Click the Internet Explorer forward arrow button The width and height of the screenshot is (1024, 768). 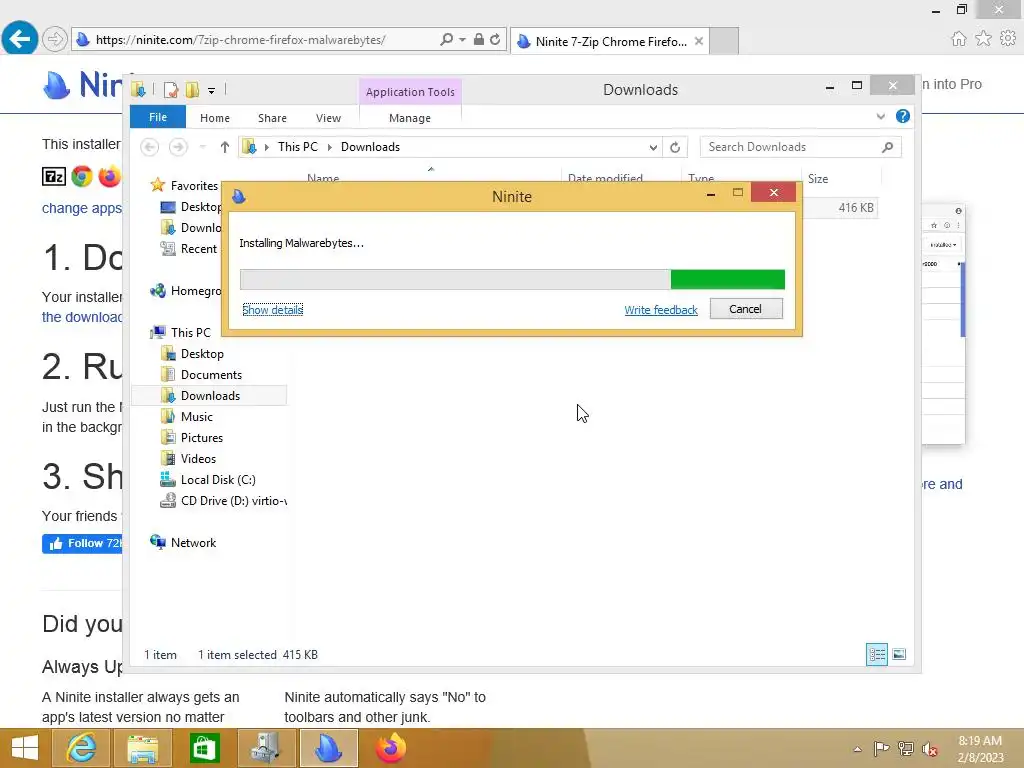[x=55, y=39]
